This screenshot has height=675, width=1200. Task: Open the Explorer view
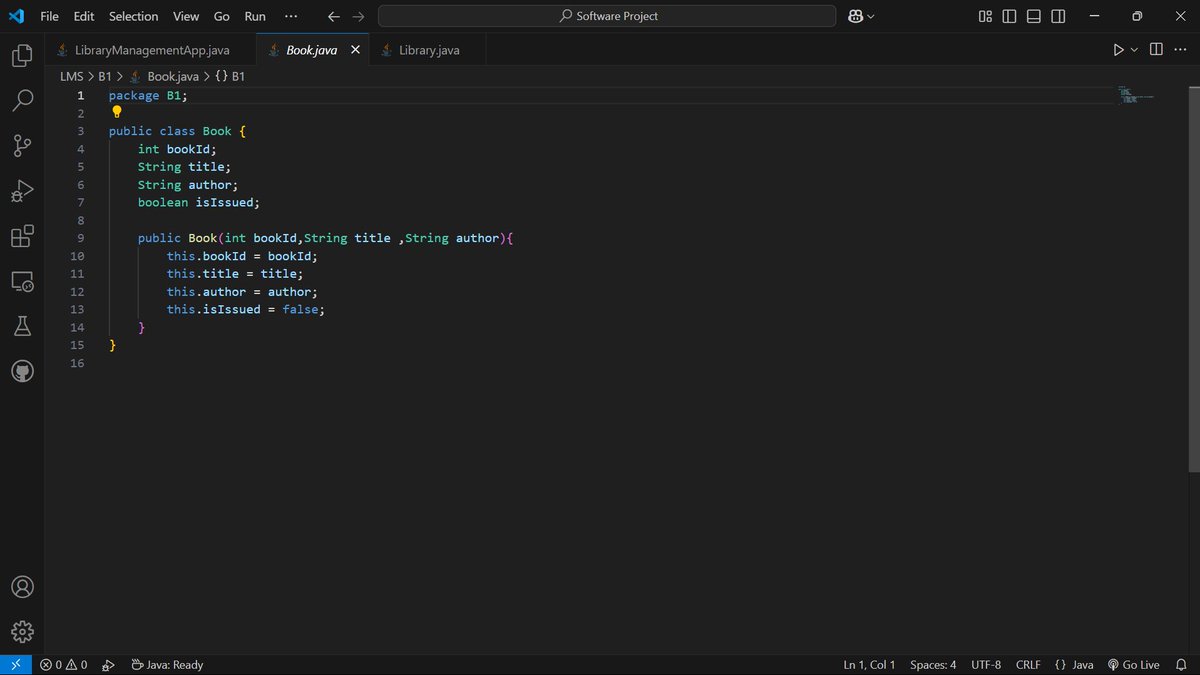[22, 55]
